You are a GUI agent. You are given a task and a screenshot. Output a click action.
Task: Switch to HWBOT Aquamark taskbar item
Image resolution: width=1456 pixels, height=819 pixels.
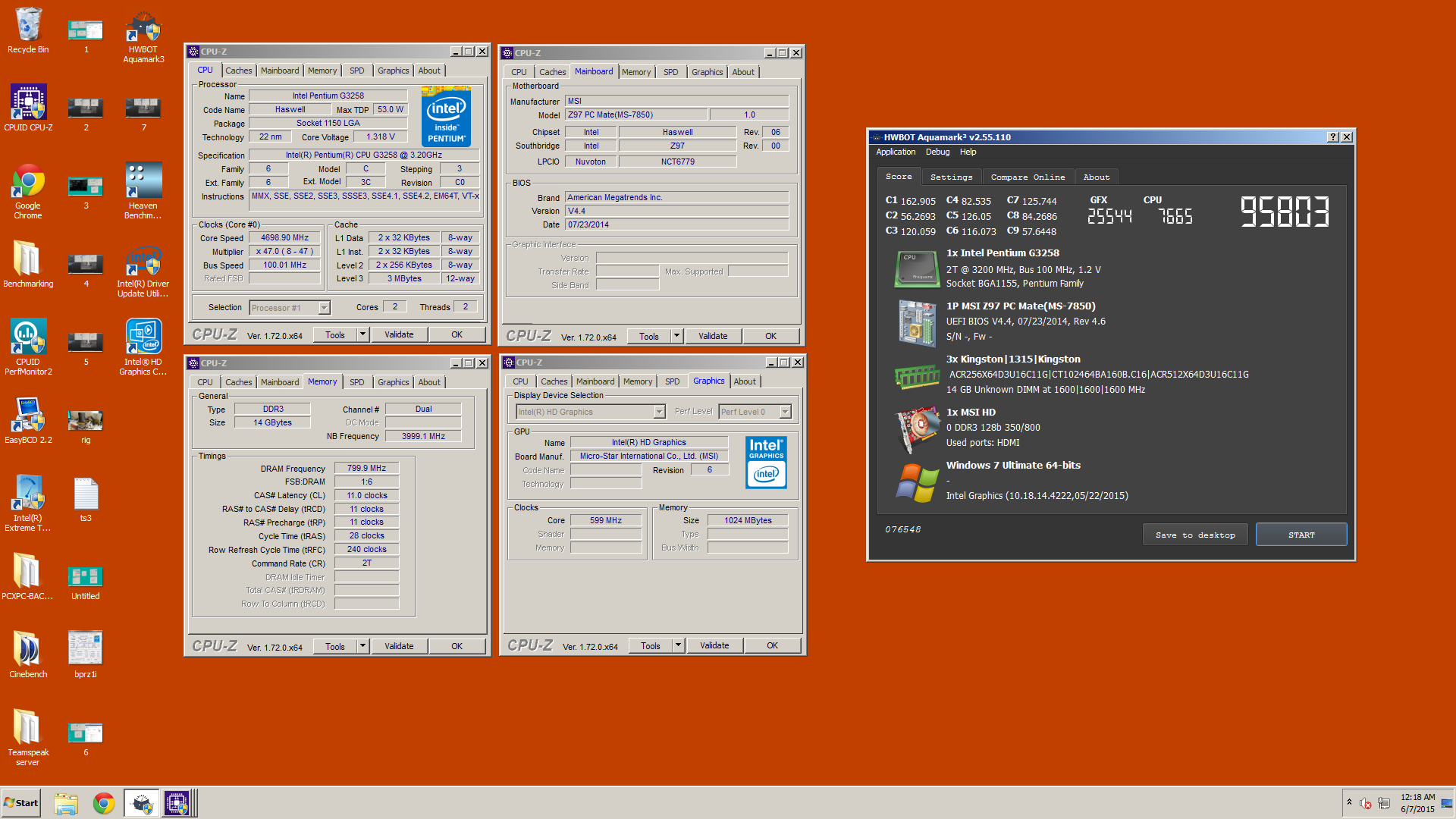pos(142,804)
